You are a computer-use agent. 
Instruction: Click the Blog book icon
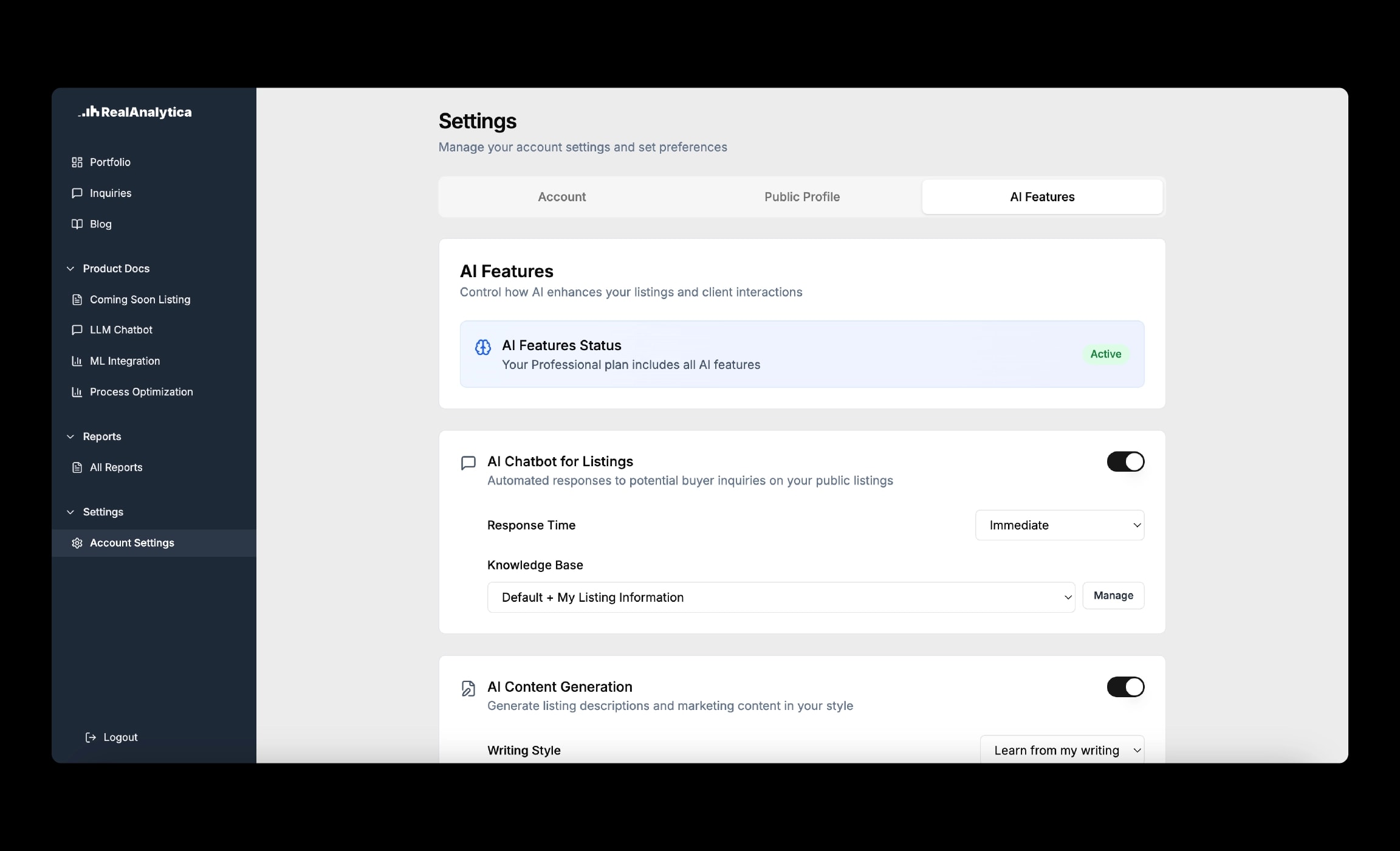[77, 224]
